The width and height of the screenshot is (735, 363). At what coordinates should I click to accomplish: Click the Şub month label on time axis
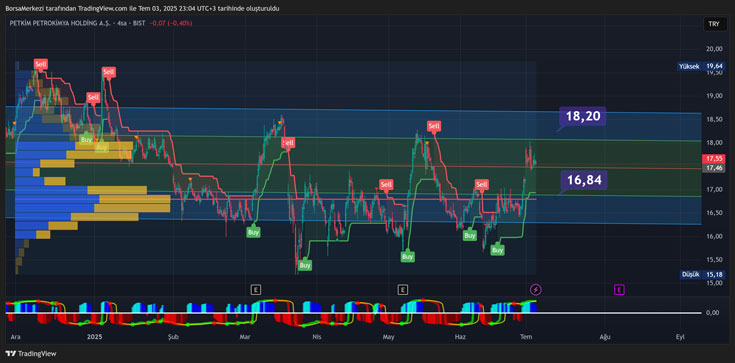[172, 337]
